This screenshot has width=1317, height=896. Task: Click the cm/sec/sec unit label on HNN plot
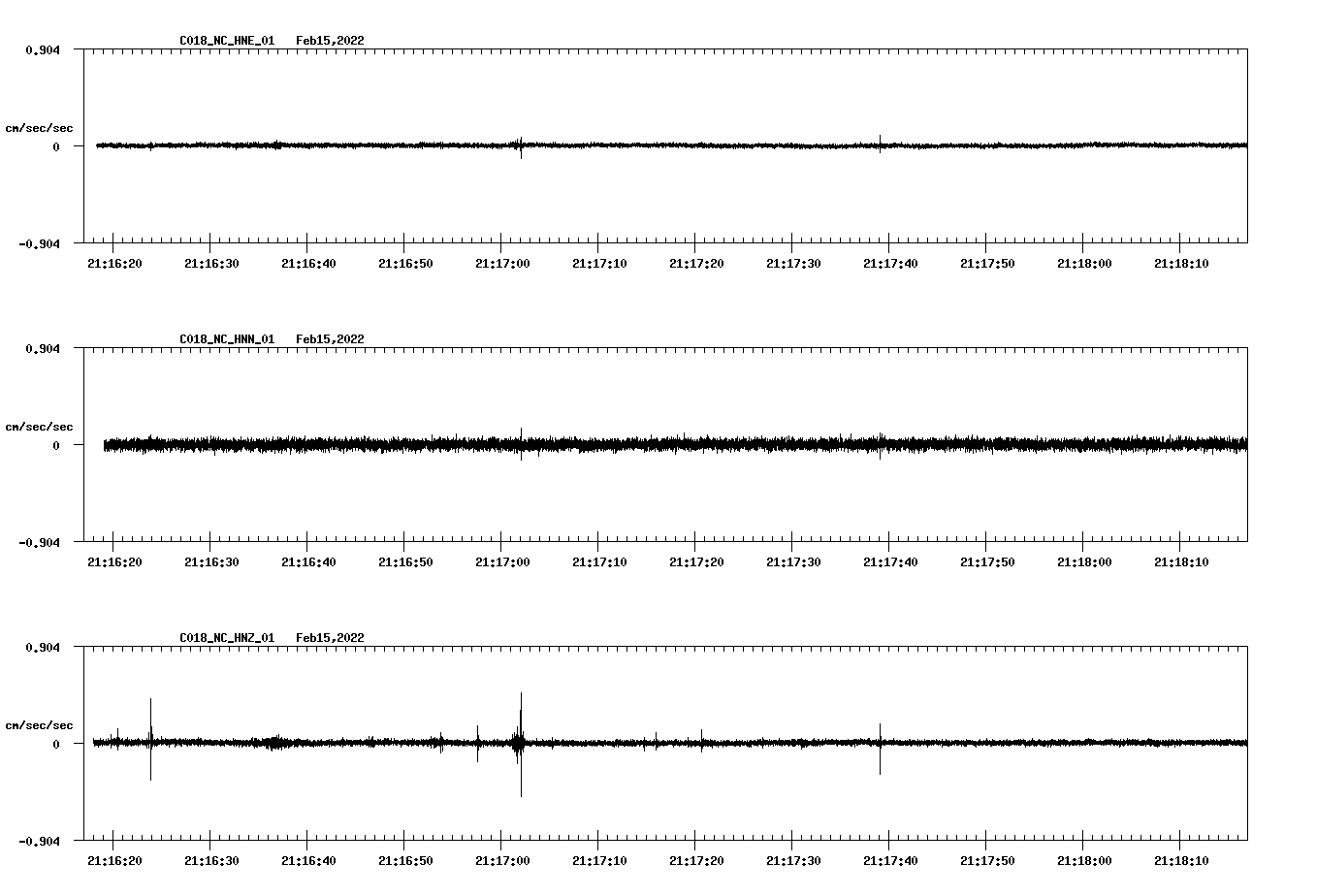(40, 427)
